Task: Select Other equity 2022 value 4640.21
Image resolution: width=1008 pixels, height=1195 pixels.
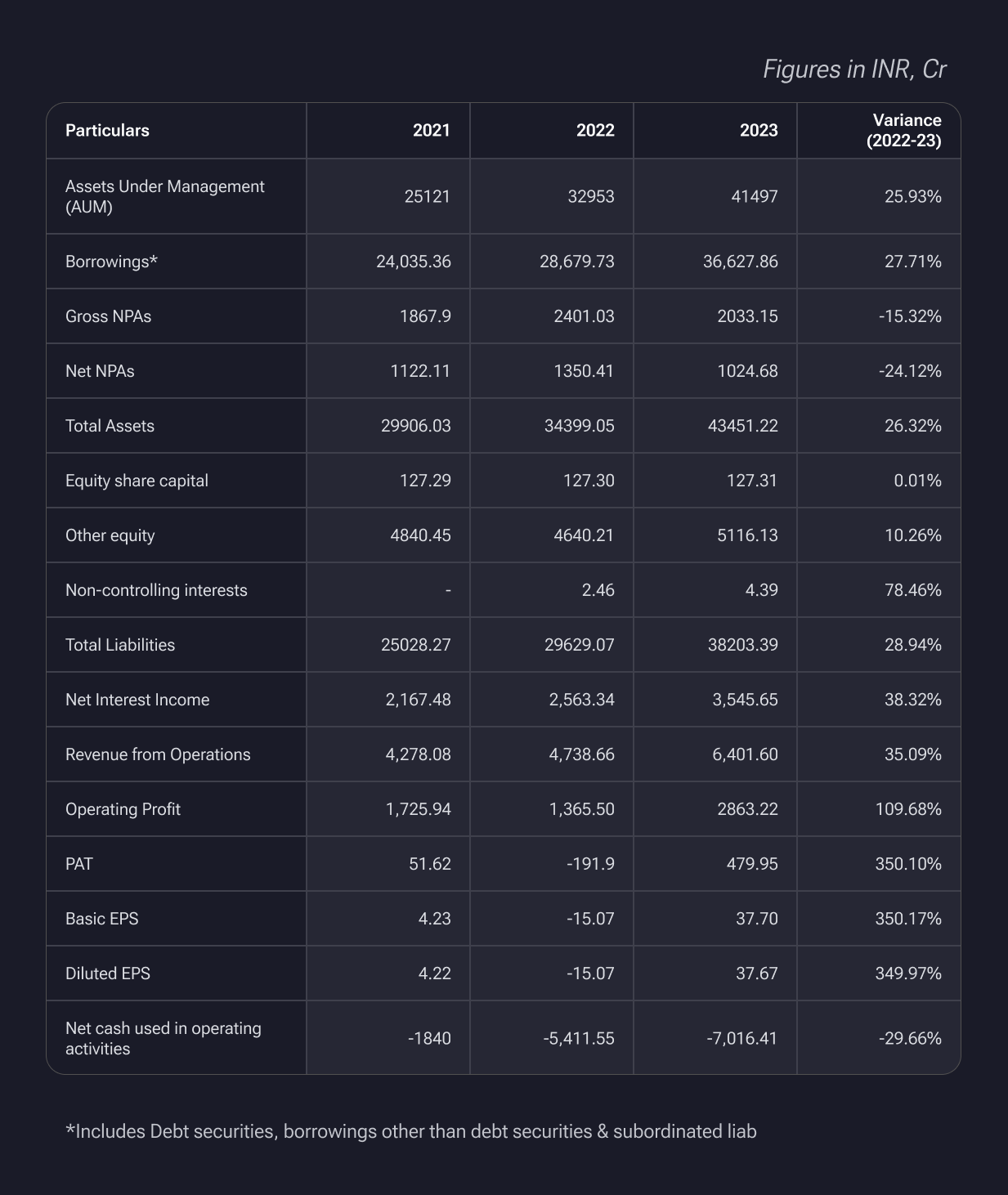Action: (x=584, y=535)
